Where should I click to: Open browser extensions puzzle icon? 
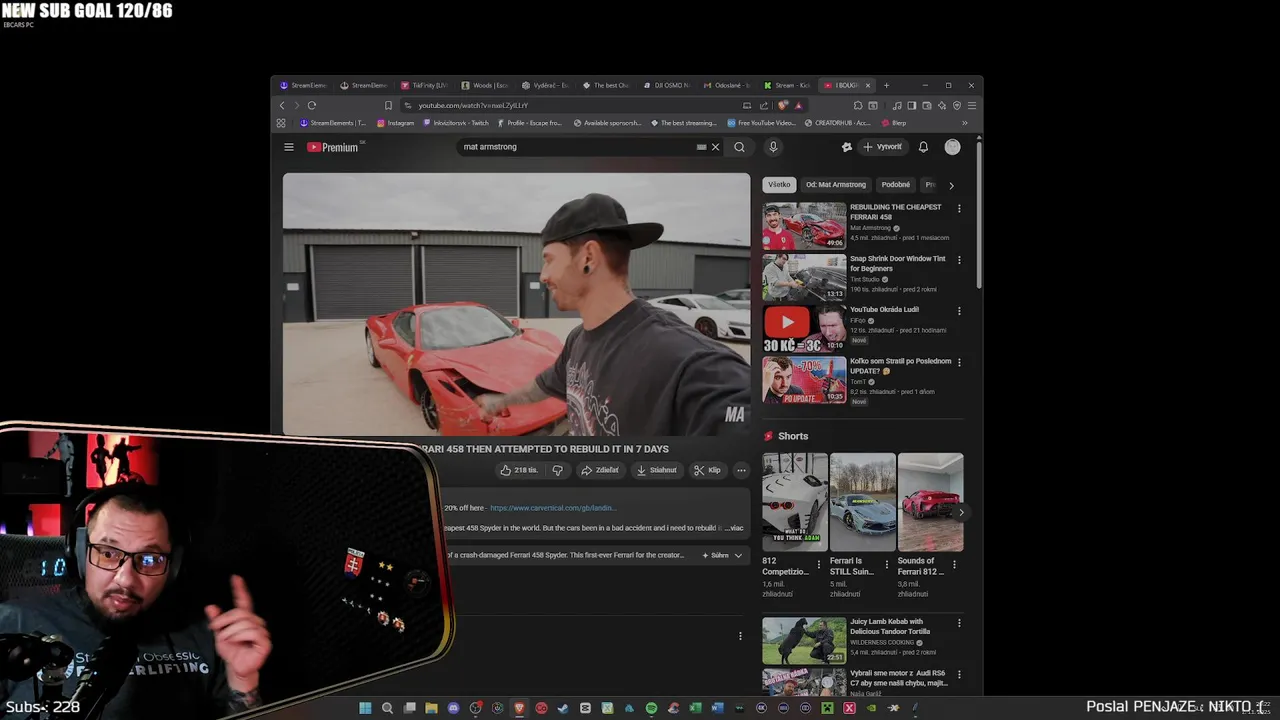858,105
